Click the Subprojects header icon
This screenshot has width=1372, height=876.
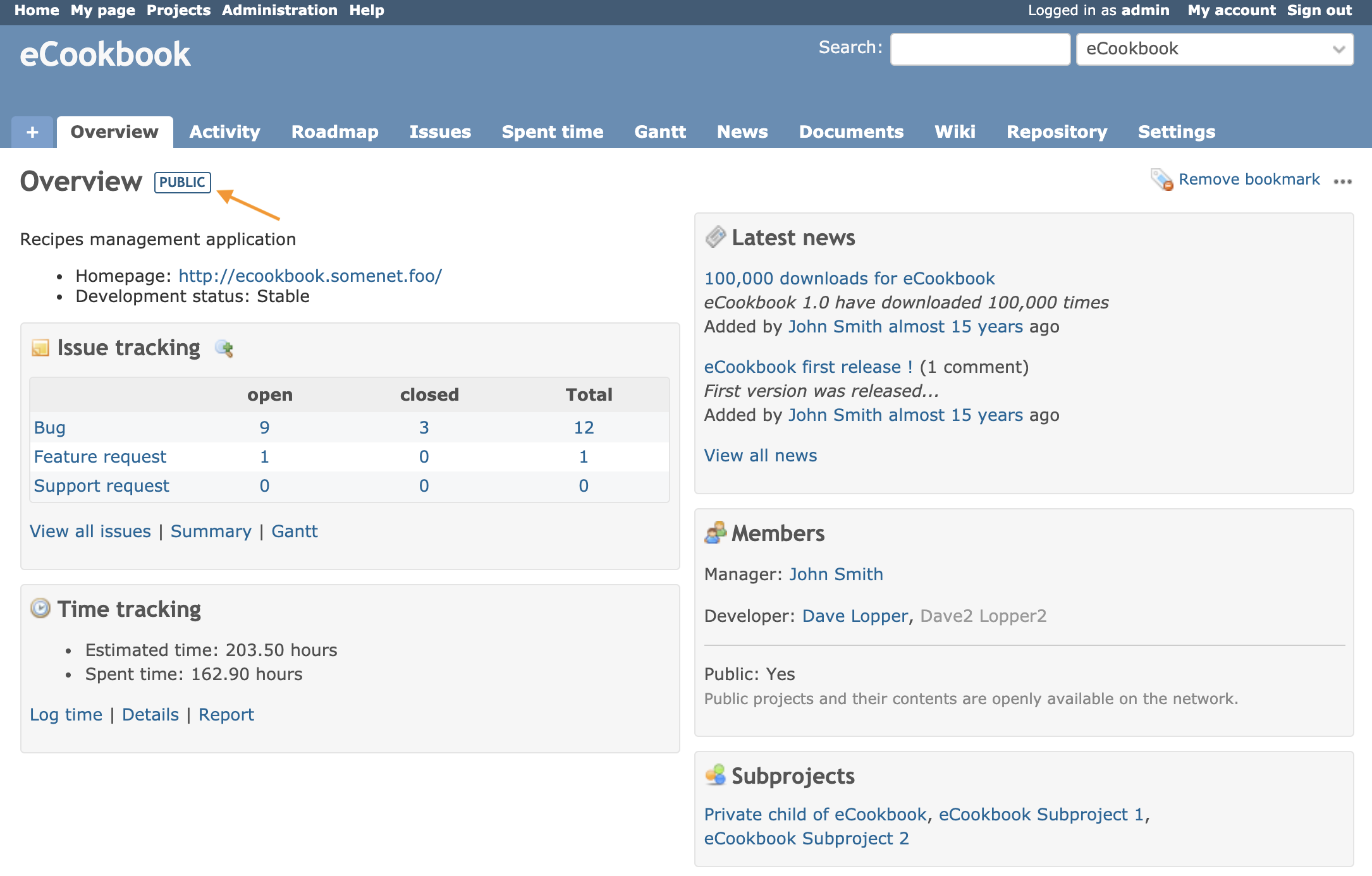pyautogui.click(x=715, y=775)
